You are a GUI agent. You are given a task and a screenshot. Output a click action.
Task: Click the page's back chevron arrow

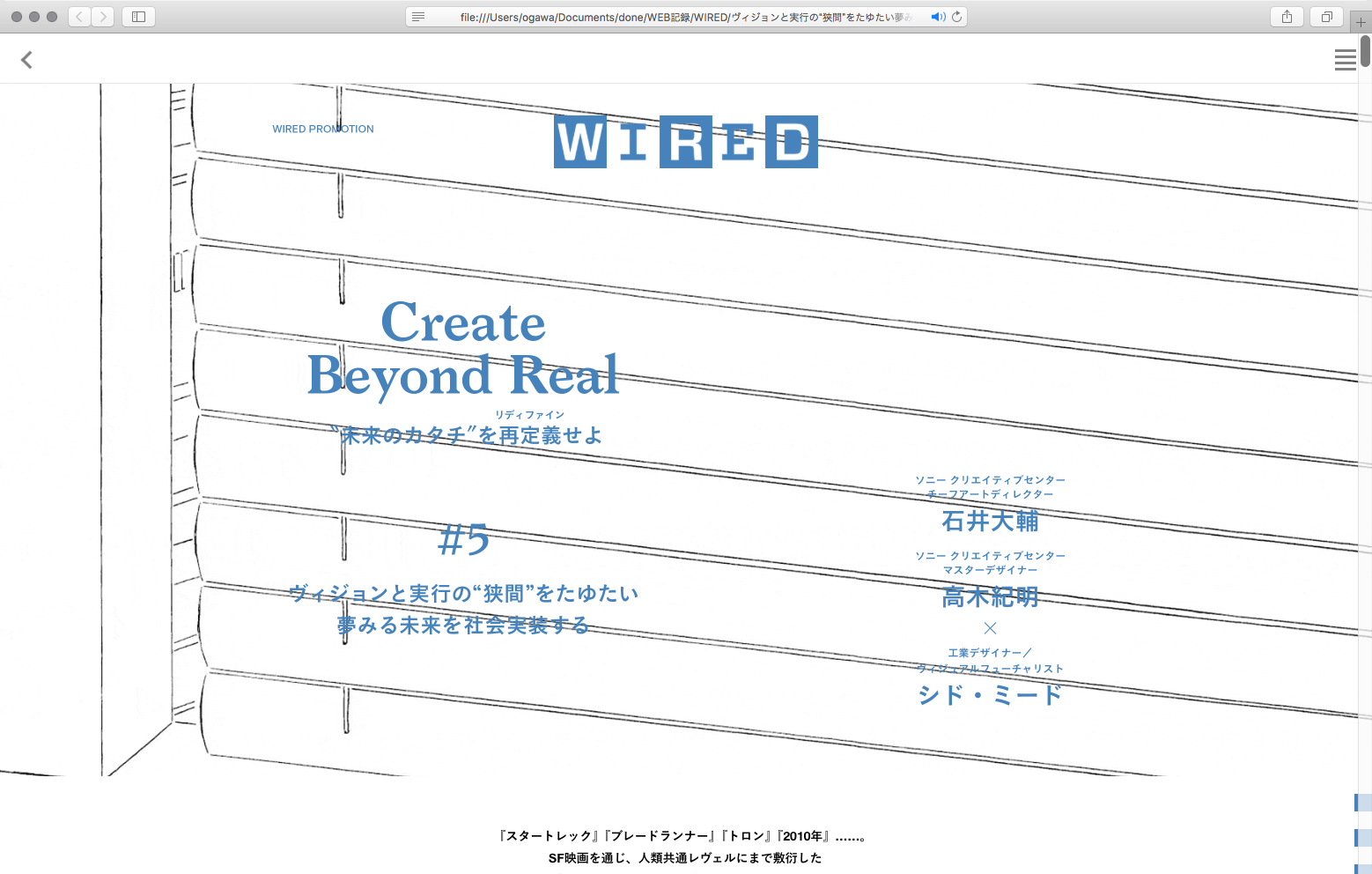(26, 59)
